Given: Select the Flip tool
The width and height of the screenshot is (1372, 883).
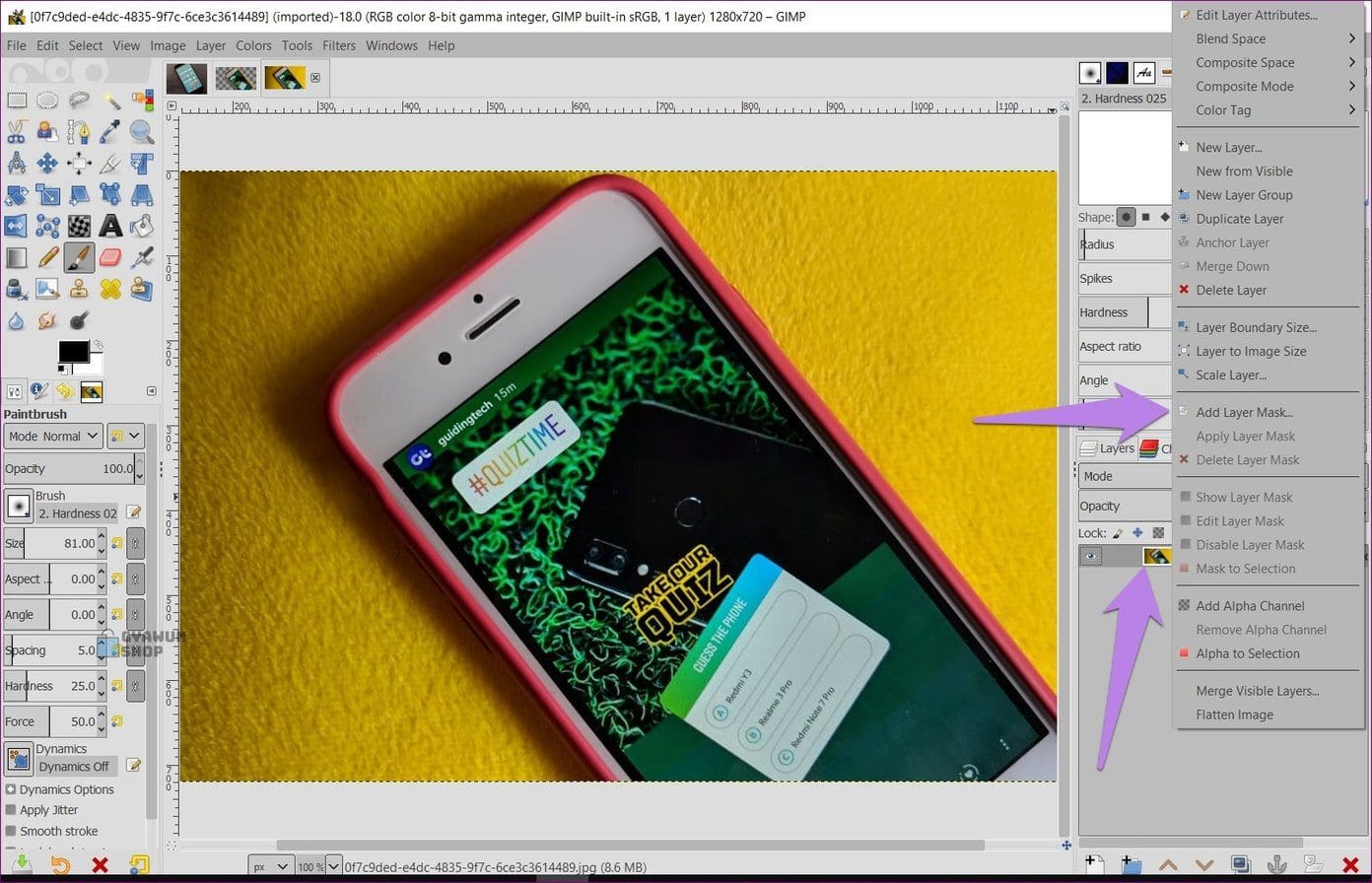Looking at the screenshot, I should click(17, 227).
